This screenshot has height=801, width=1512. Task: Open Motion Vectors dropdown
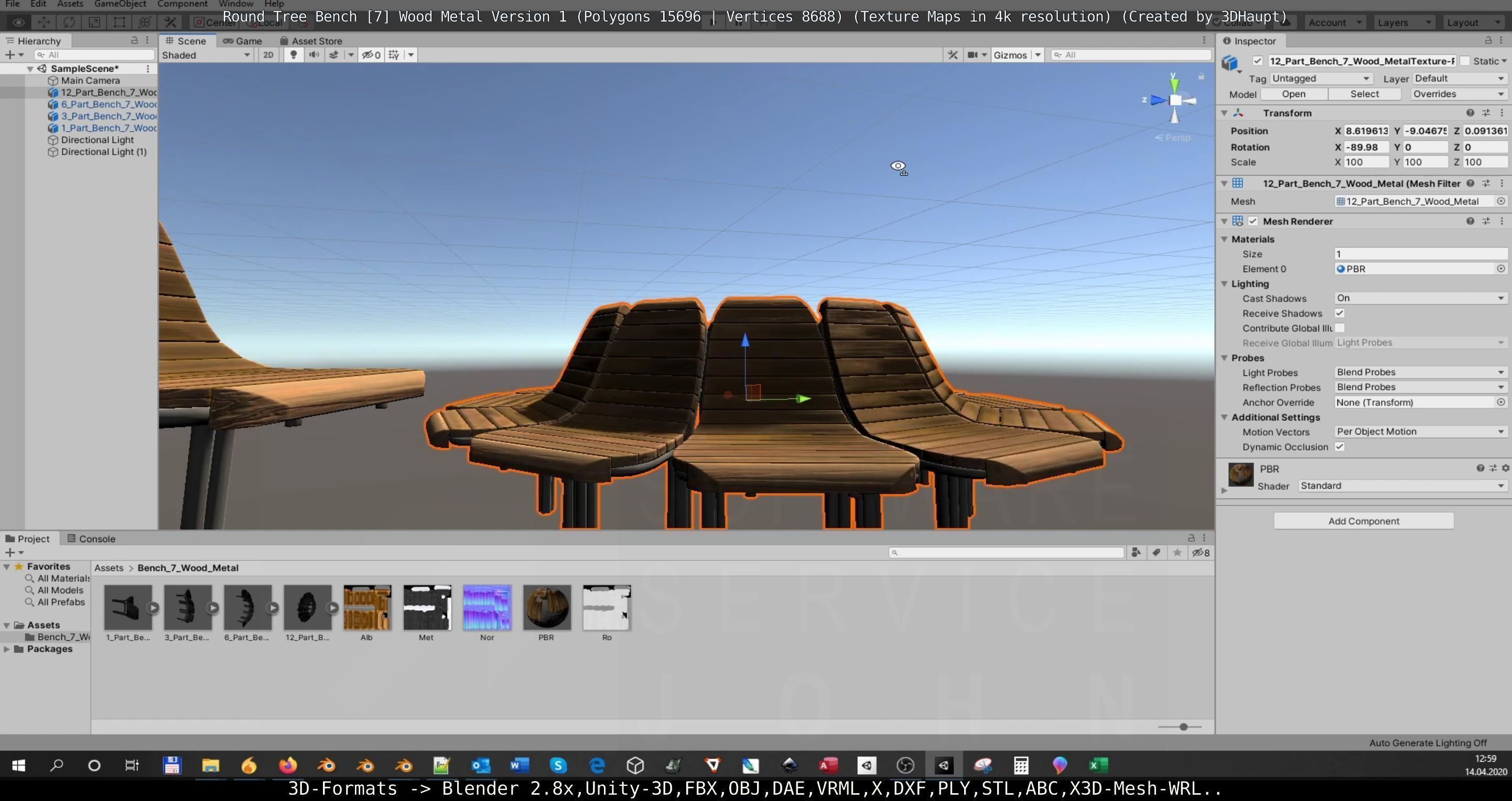(x=1420, y=432)
